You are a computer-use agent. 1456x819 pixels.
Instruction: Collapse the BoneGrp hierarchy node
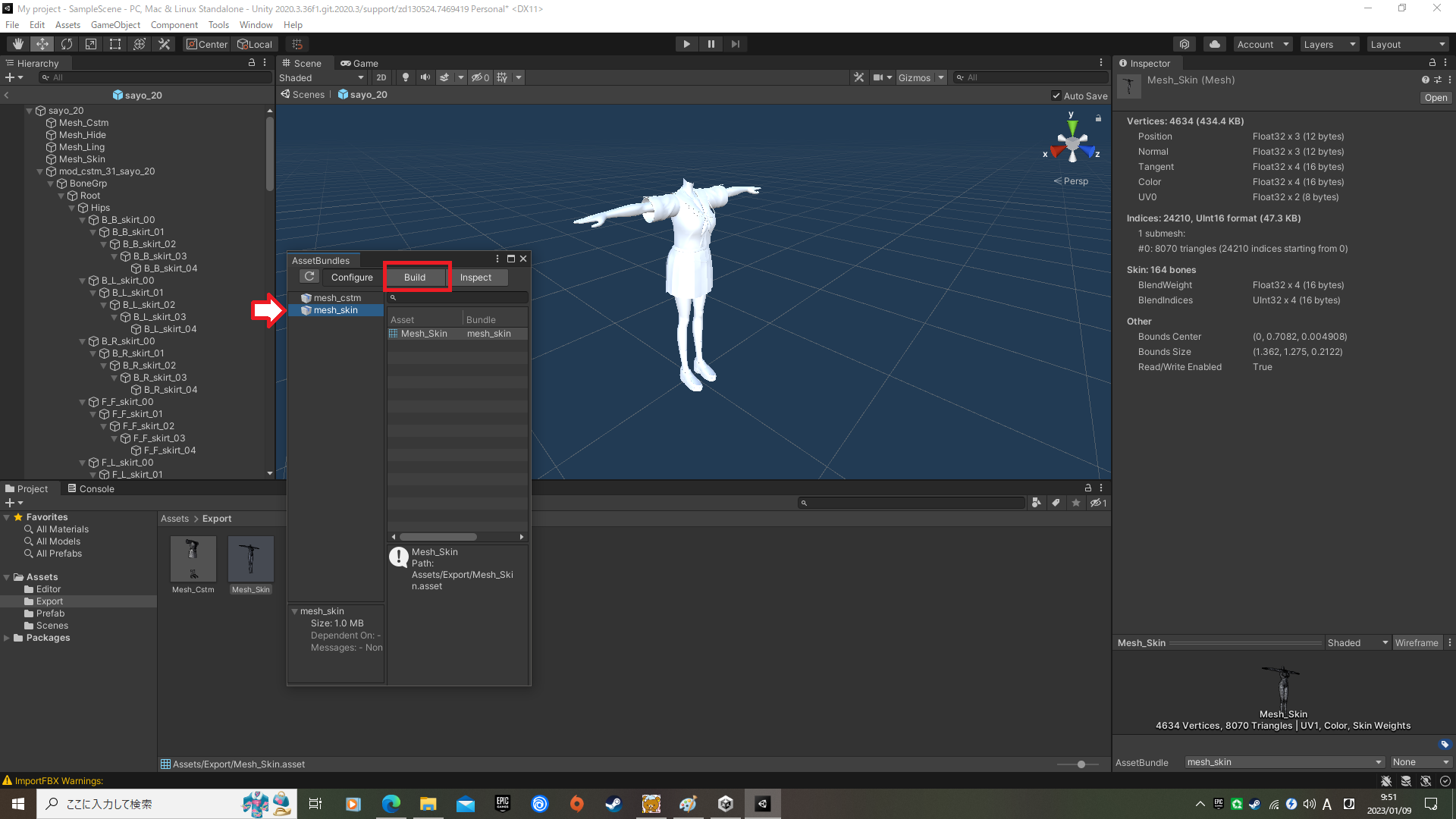point(51,184)
